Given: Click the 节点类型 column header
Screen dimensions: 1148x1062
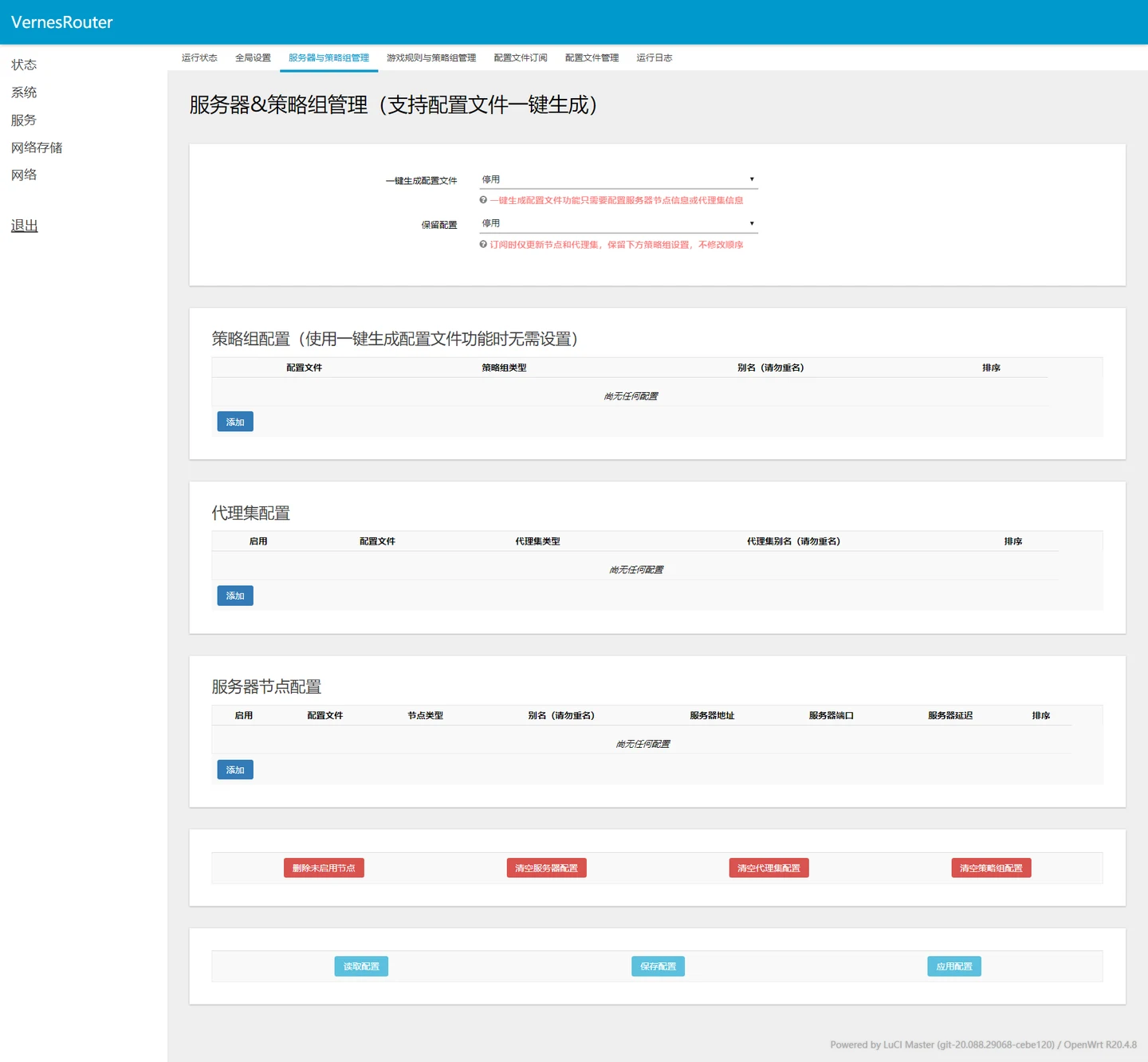Looking at the screenshot, I should pos(426,715).
